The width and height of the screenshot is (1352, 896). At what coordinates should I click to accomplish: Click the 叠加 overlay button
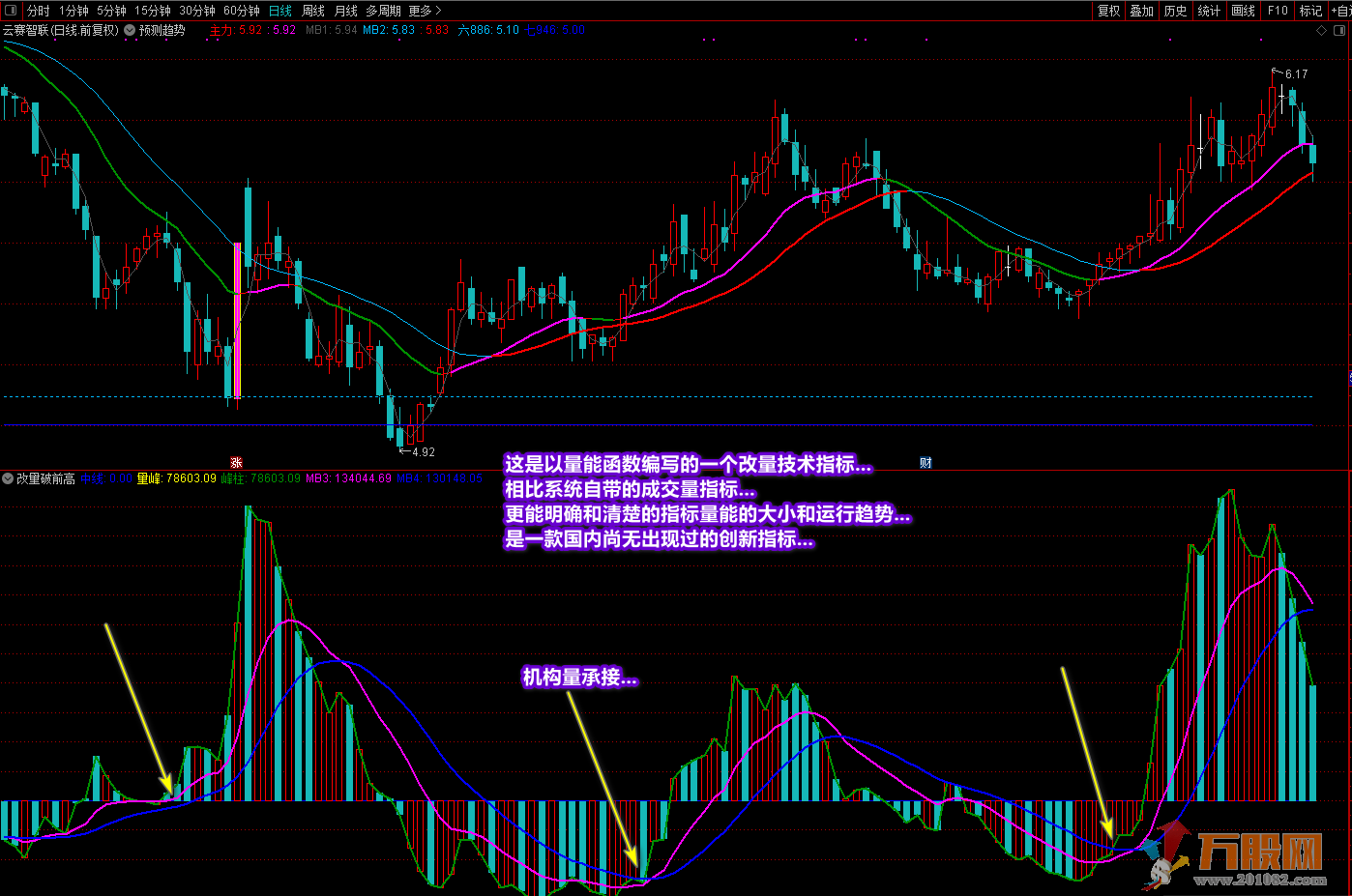[x=1141, y=11]
